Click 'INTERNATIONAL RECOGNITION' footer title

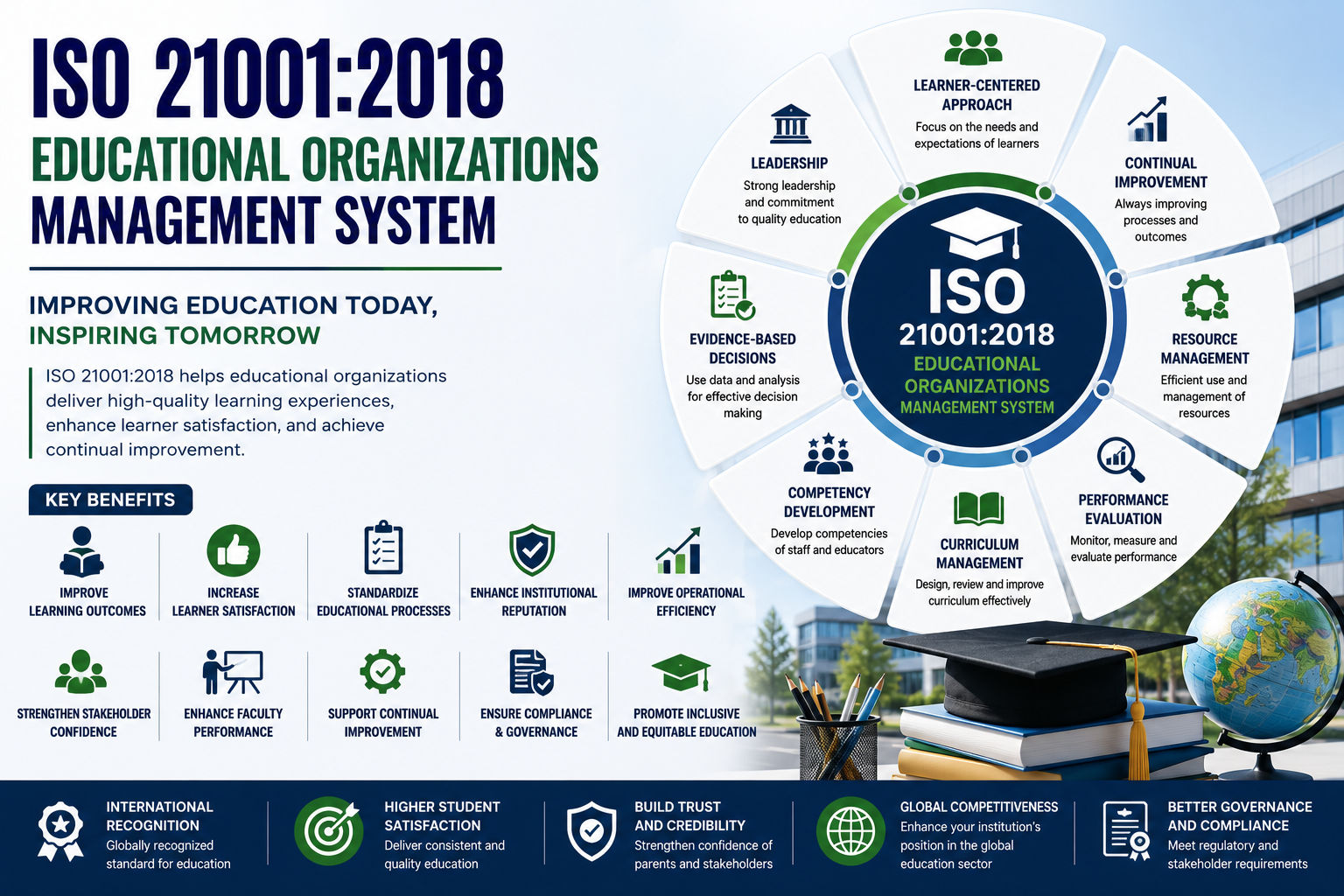coord(159,815)
